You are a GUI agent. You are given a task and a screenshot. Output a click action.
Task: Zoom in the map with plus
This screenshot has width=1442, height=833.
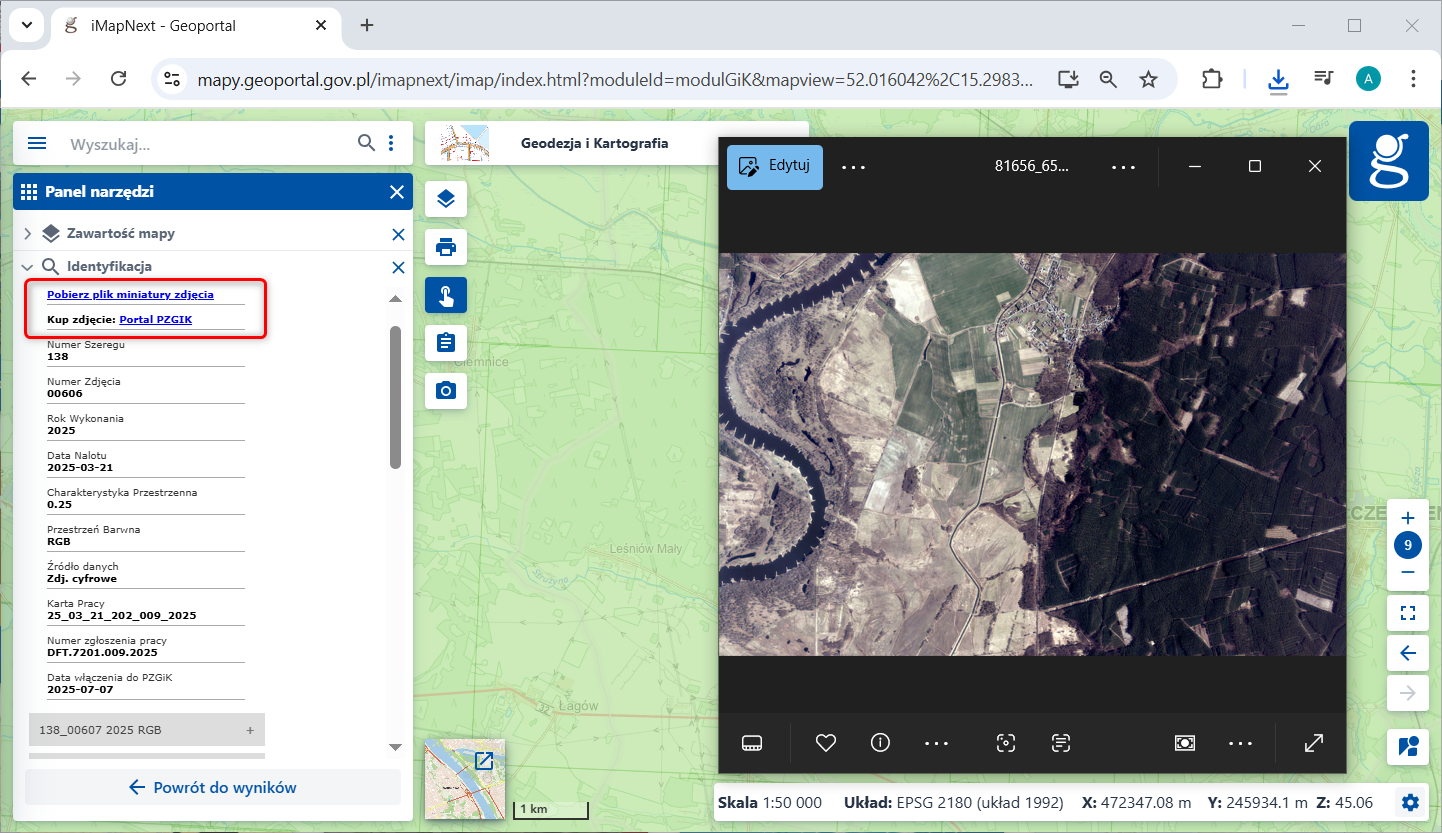click(x=1408, y=518)
